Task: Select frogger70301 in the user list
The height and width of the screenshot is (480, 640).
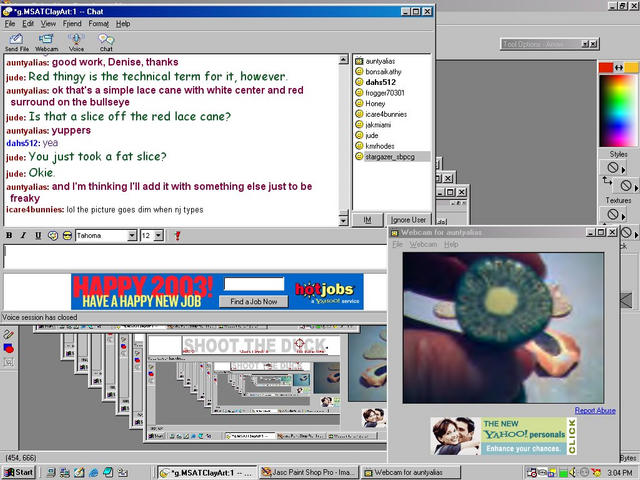Action: [384, 93]
